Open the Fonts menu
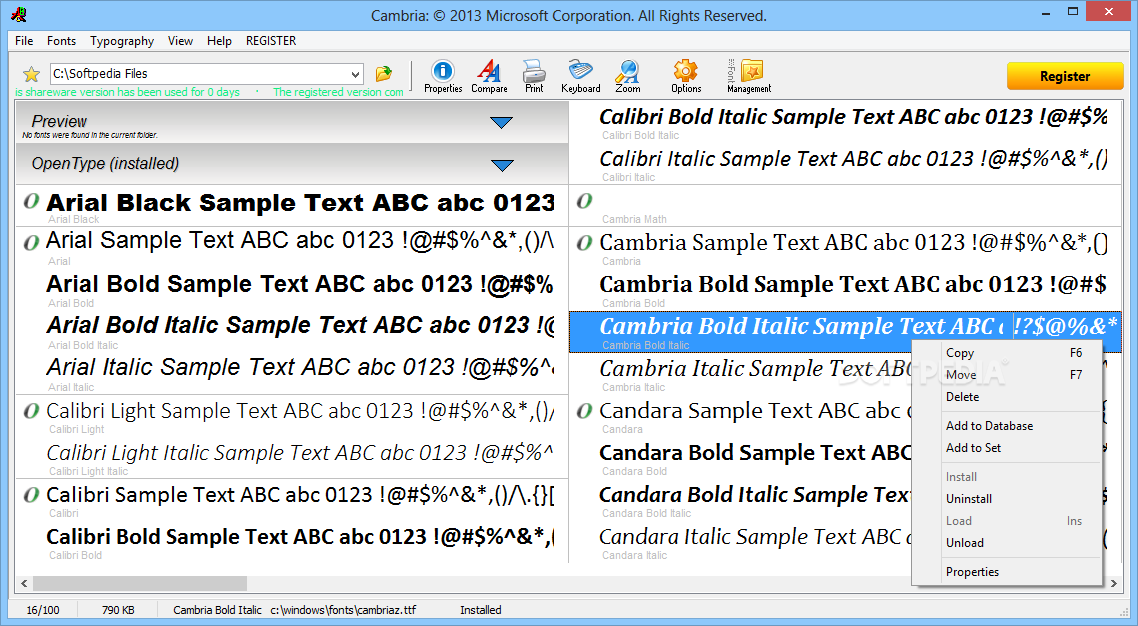 [x=62, y=41]
